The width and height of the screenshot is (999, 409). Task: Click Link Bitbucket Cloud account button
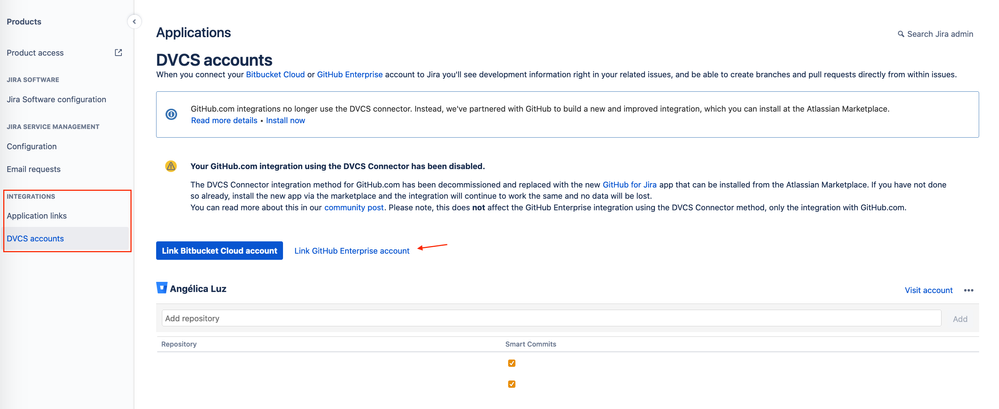219,250
